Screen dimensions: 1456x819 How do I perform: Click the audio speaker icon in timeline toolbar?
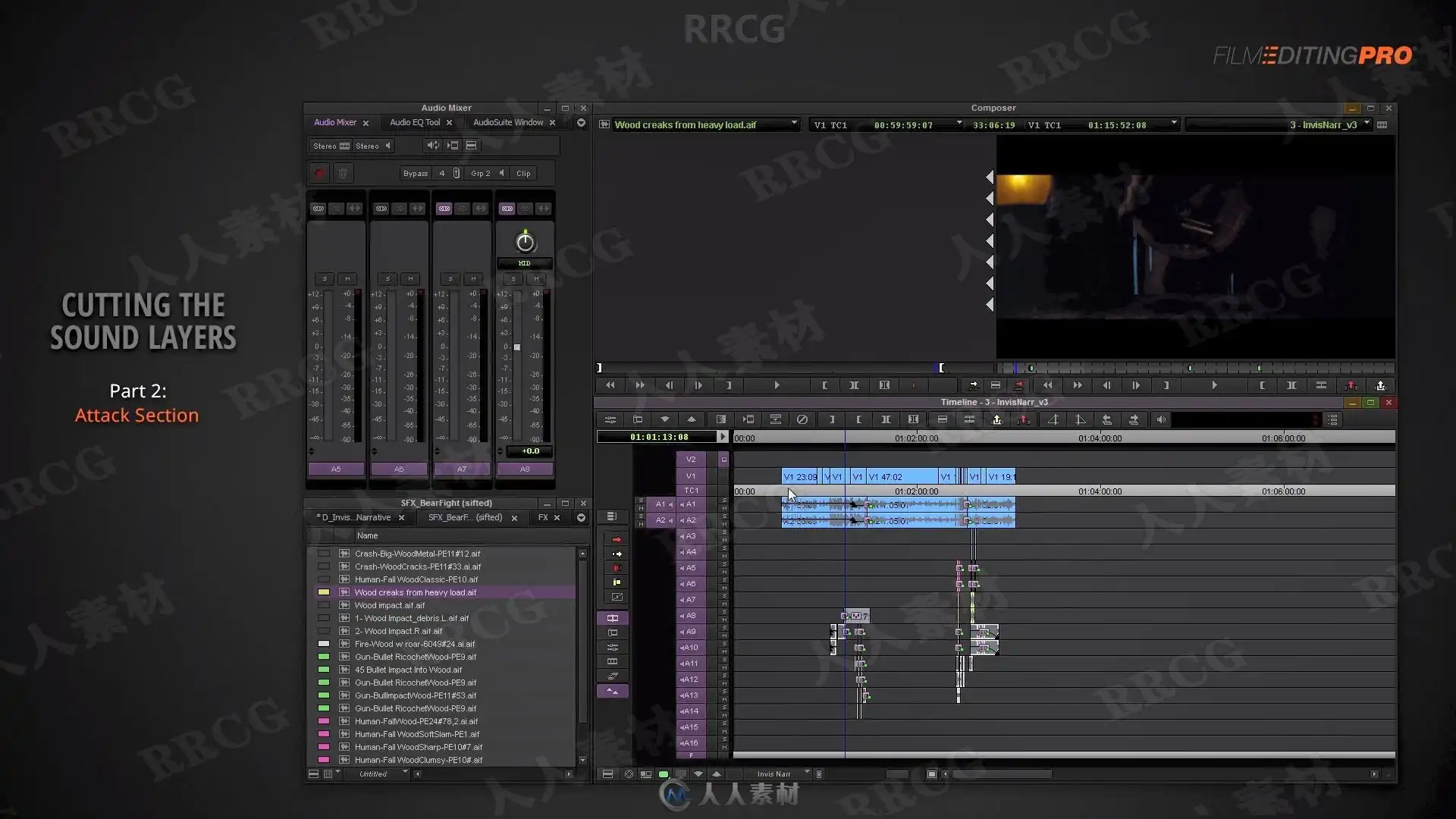(x=1161, y=419)
